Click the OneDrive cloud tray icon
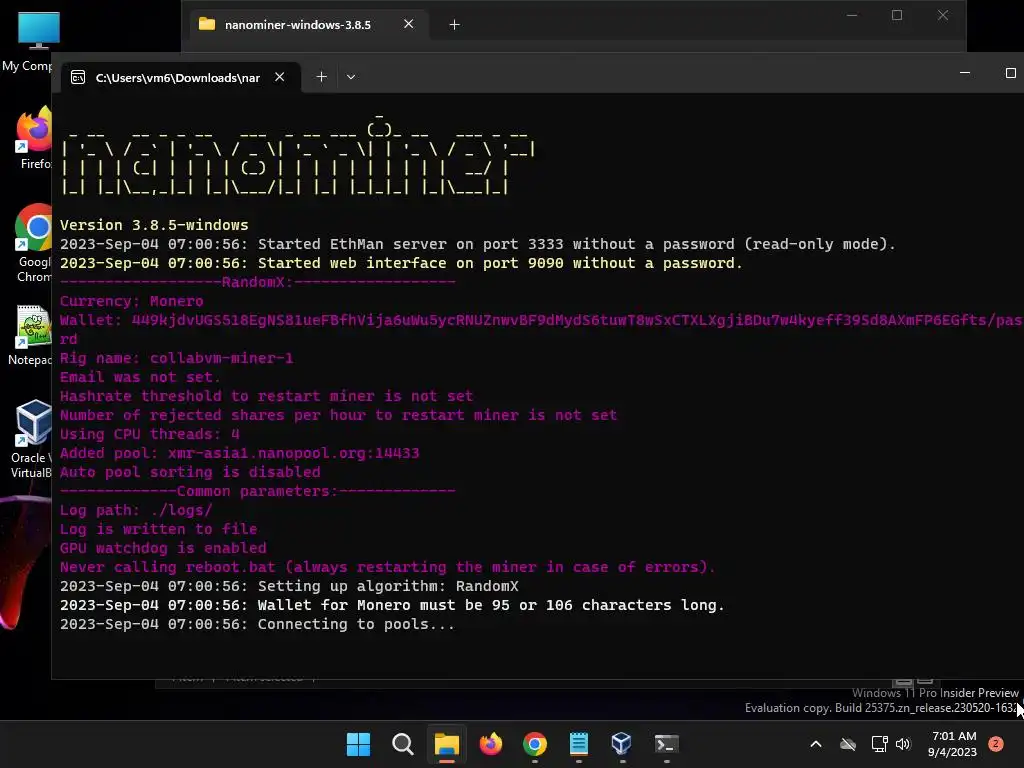The height and width of the screenshot is (768, 1024). 848,744
